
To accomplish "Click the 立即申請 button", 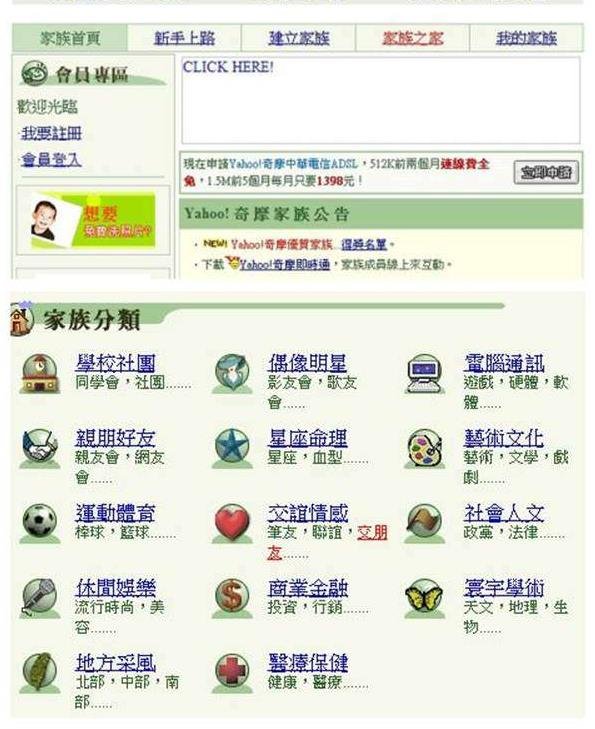I will pyautogui.click(x=546, y=172).
